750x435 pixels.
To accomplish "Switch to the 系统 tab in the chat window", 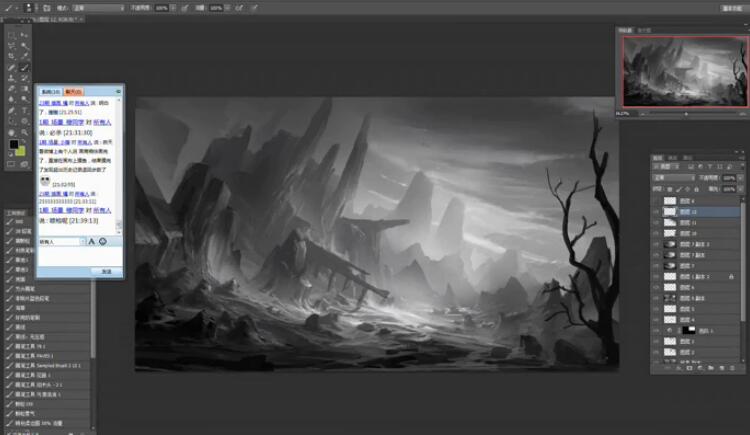I will pyautogui.click(x=50, y=91).
